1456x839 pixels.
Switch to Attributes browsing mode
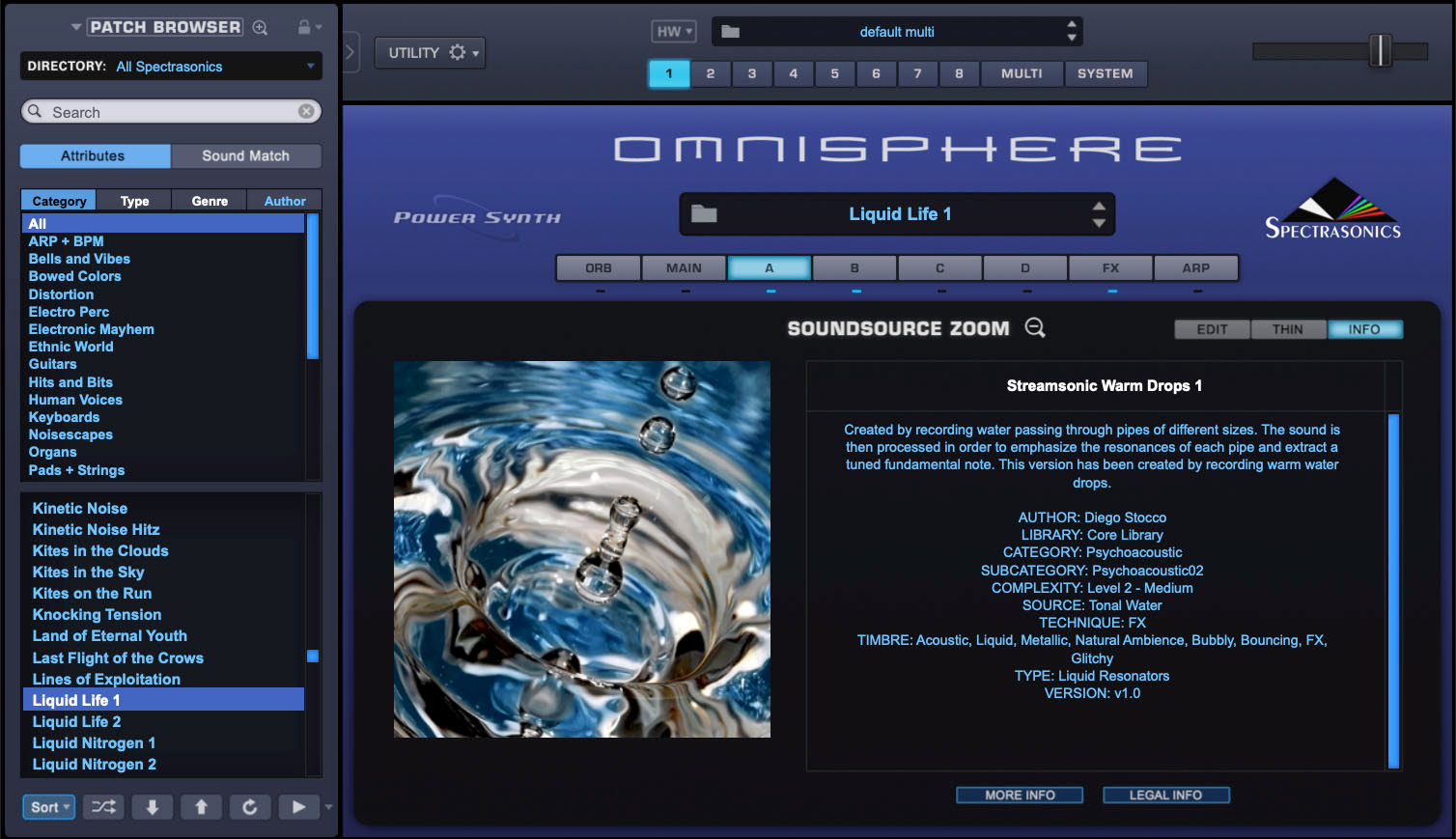click(96, 155)
